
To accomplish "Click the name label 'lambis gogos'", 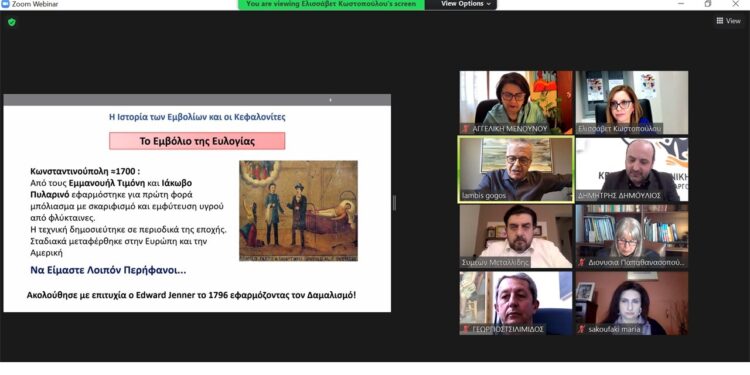I will 484,196.
